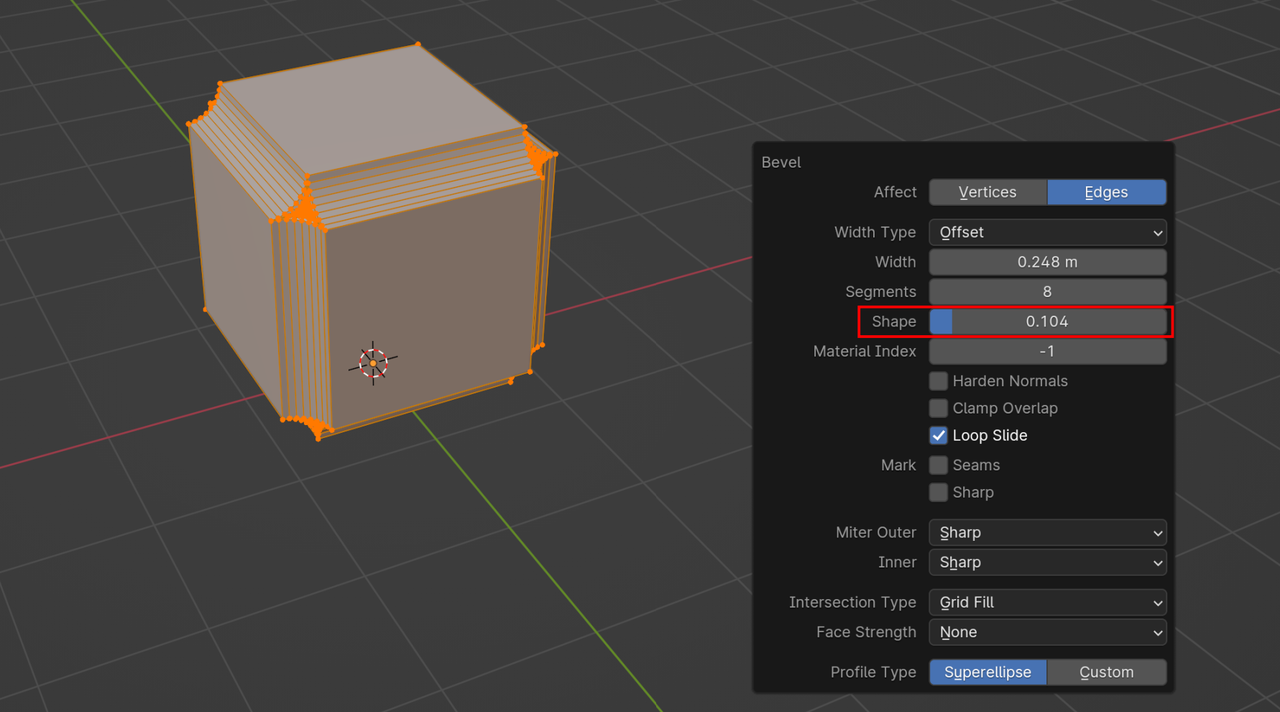Select Vertices in the Affect option
This screenshot has height=712, width=1280.
[x=988, y=192]
